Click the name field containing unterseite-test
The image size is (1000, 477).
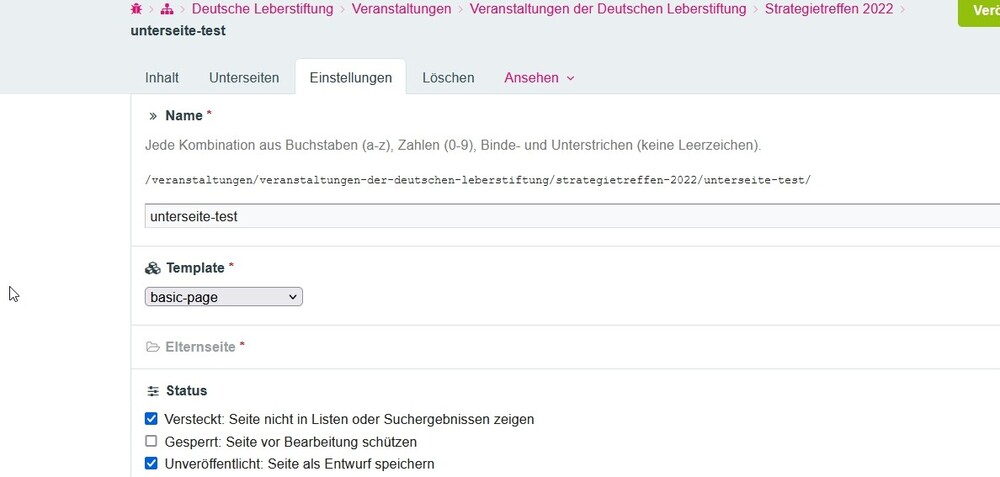pyautogui.click(x=570, y=216)
